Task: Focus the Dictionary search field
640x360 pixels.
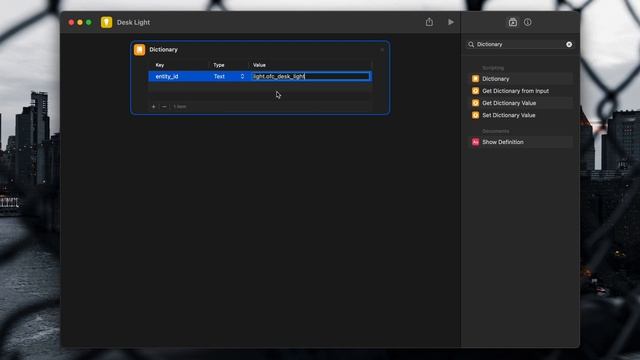Action: (x=519, y=44)
